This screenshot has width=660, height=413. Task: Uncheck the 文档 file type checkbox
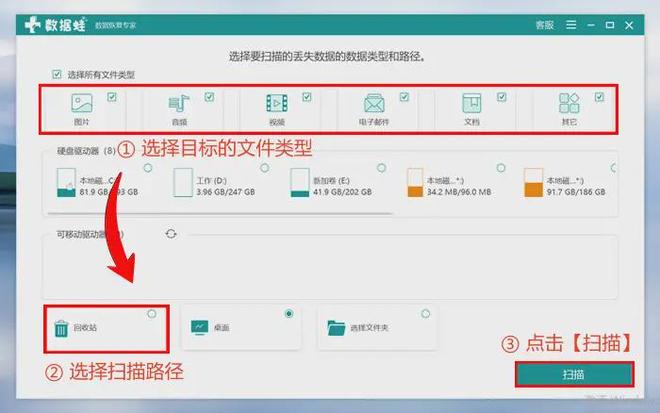point(501,97)
